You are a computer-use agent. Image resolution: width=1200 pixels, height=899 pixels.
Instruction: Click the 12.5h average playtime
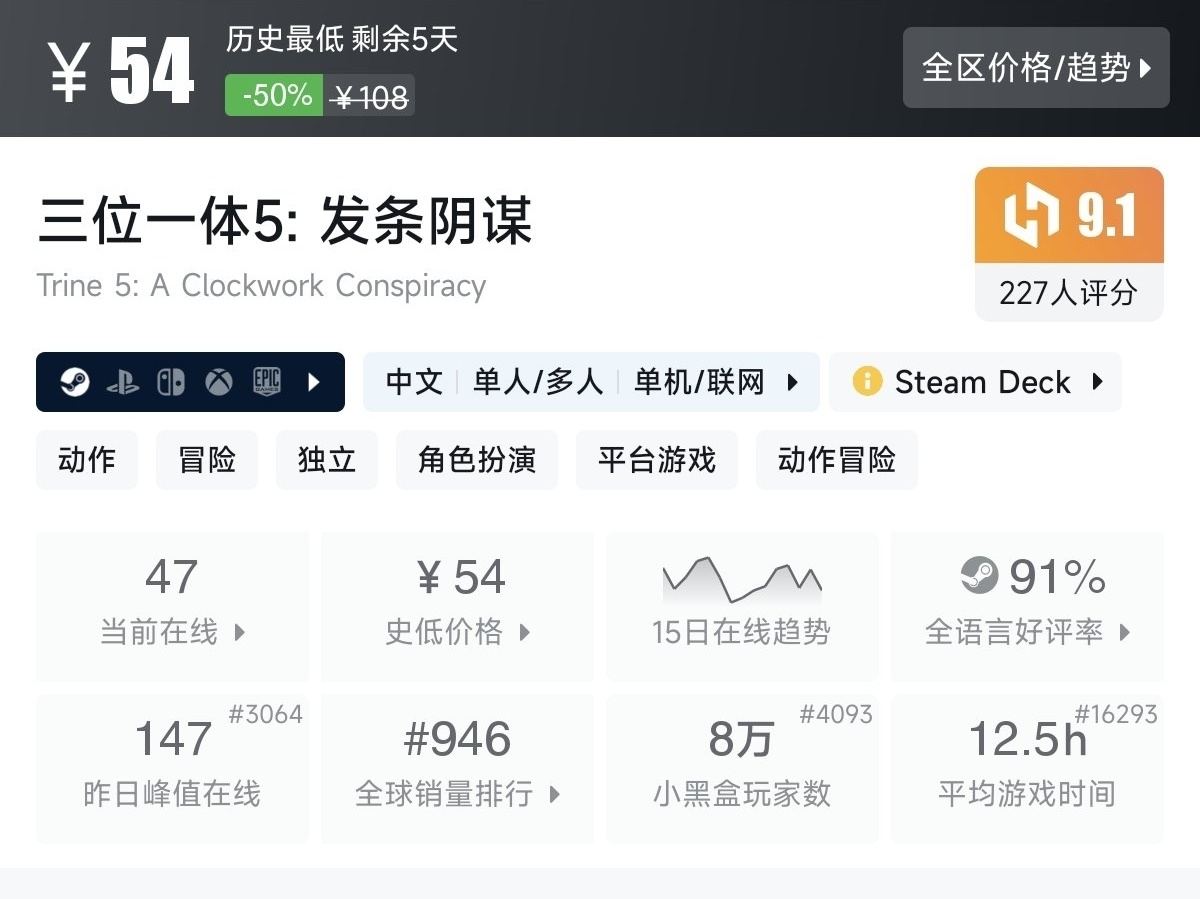[1028, 739]
